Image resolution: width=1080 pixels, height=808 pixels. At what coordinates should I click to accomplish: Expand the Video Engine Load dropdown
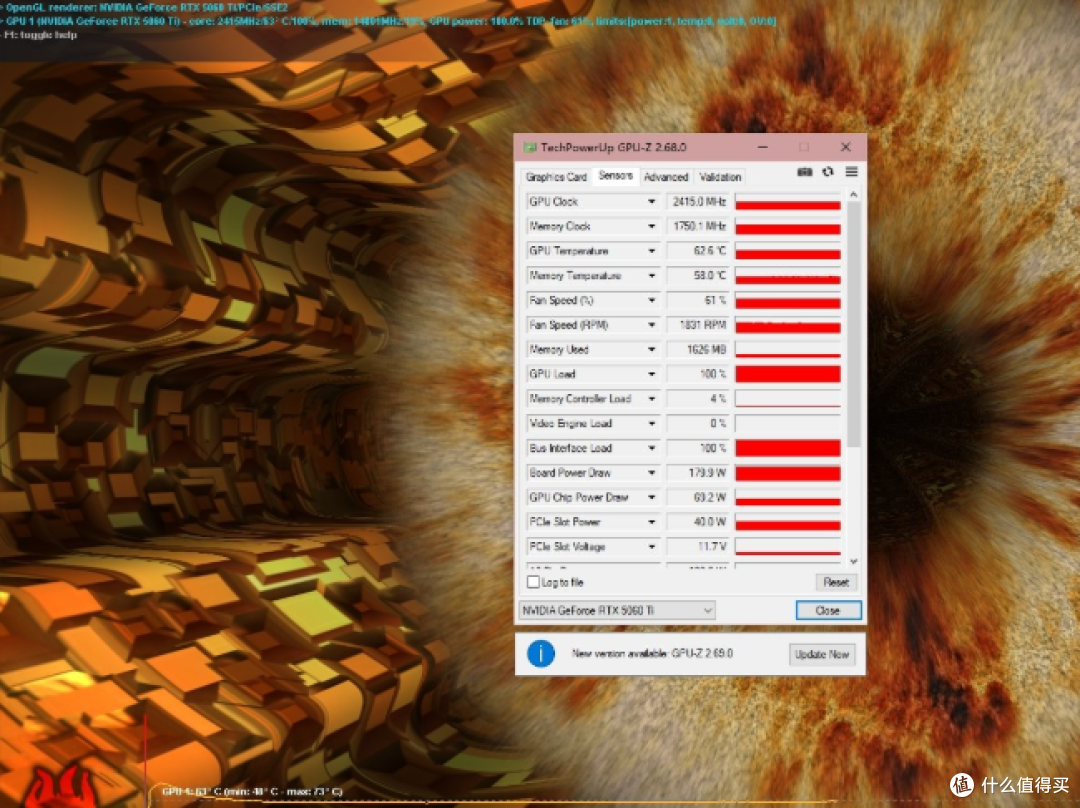click(651, 424)
